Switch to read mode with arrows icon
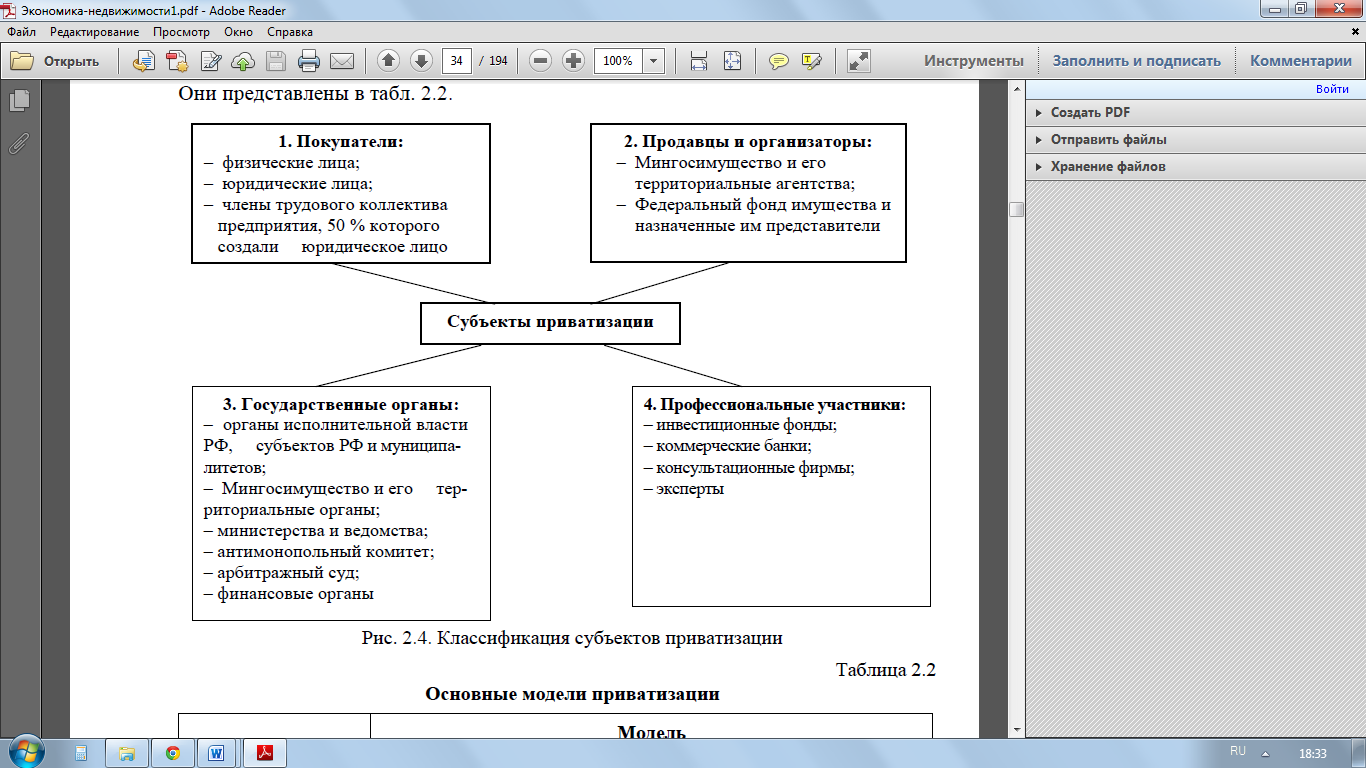 (x=858, y=61)
